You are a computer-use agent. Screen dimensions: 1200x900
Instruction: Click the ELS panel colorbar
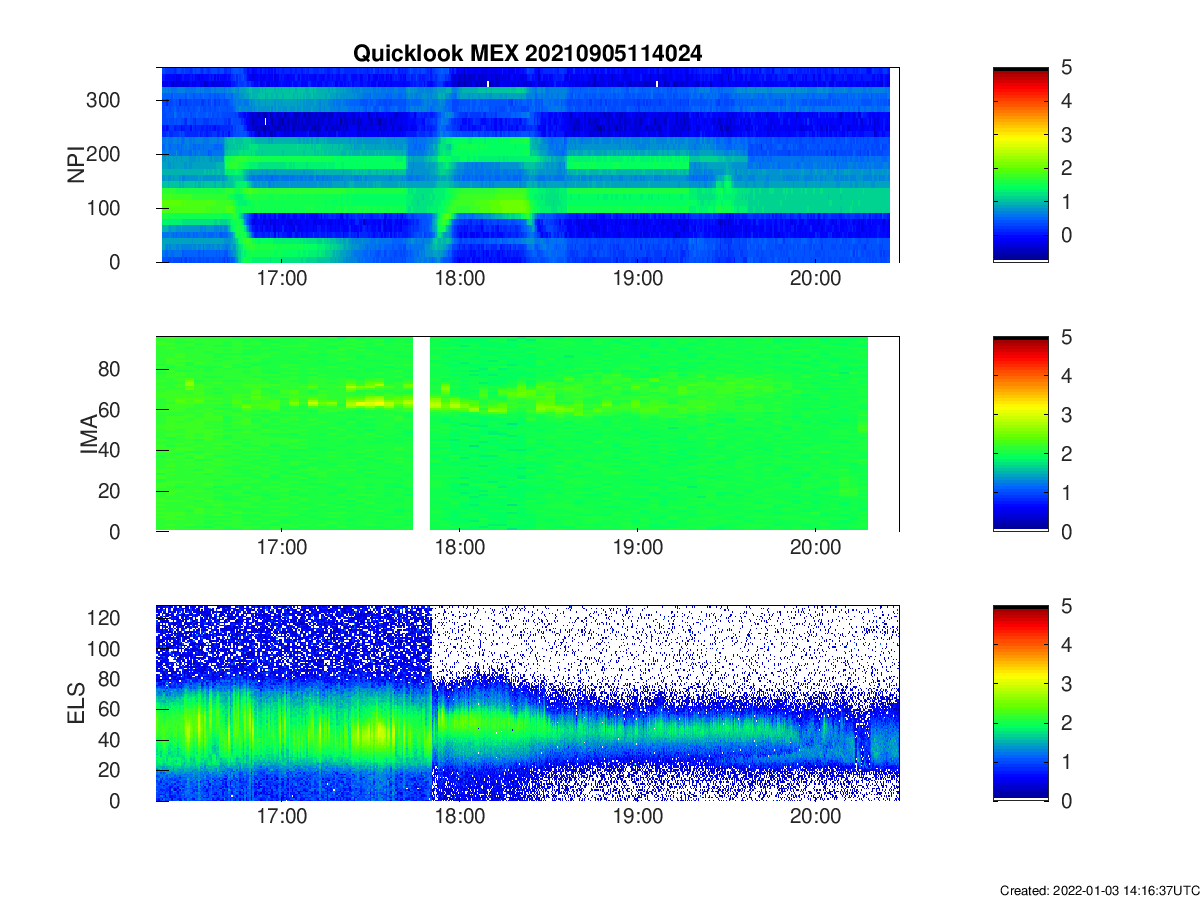click(1021, 703)
